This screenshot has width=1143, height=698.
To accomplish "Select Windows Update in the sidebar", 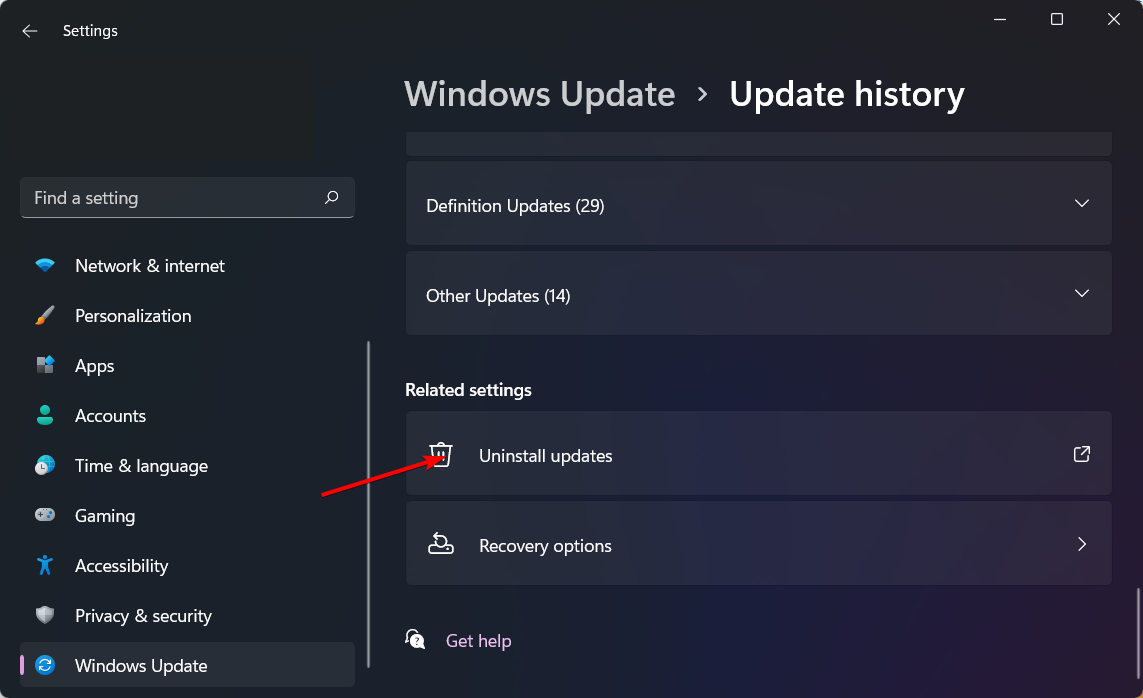I will (x=141, y=666).
